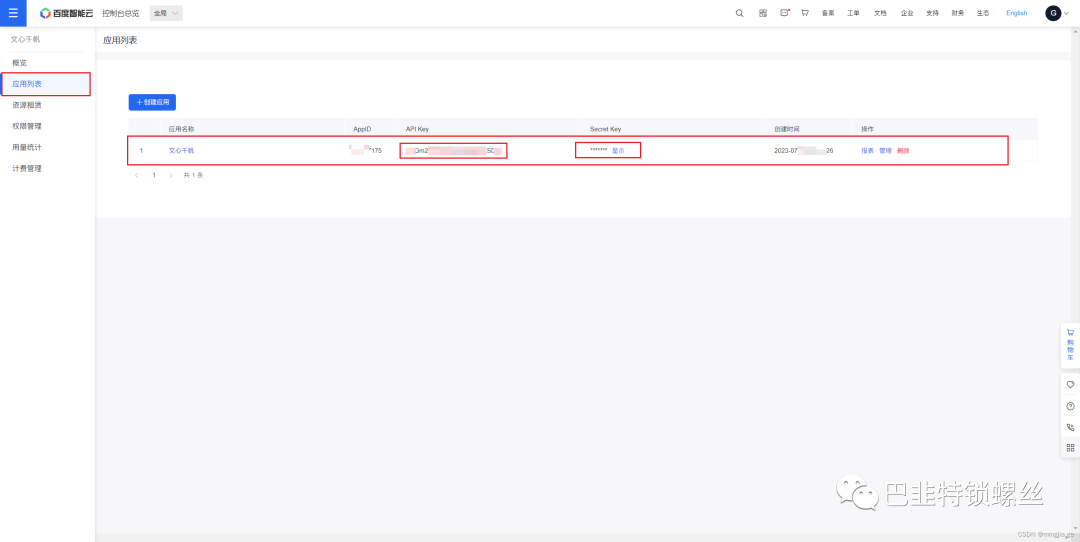Click the search magnifier icon
Viewport: 1080px width, 542px height.
pos(739,13)
